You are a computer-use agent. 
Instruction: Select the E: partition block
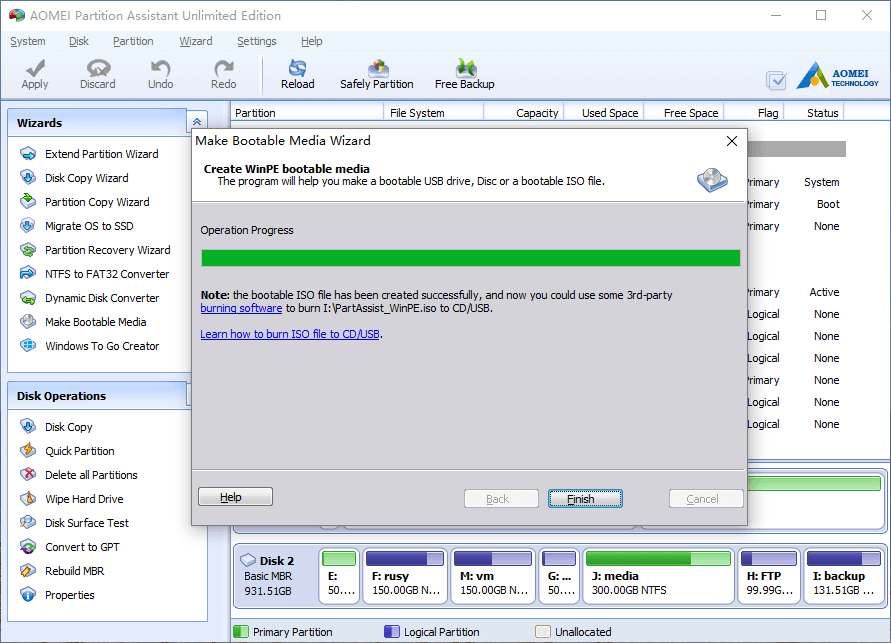(339, 575)
